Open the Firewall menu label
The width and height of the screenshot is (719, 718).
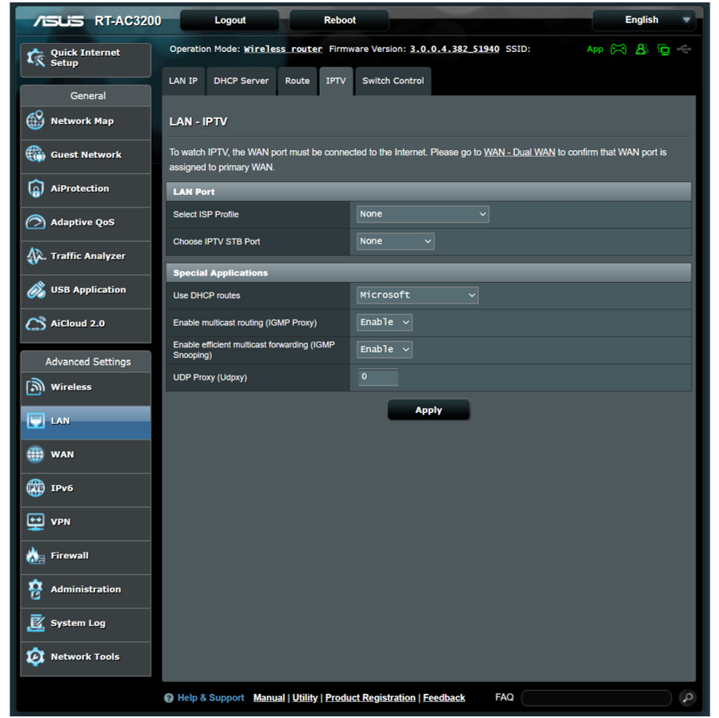point(70,556)
